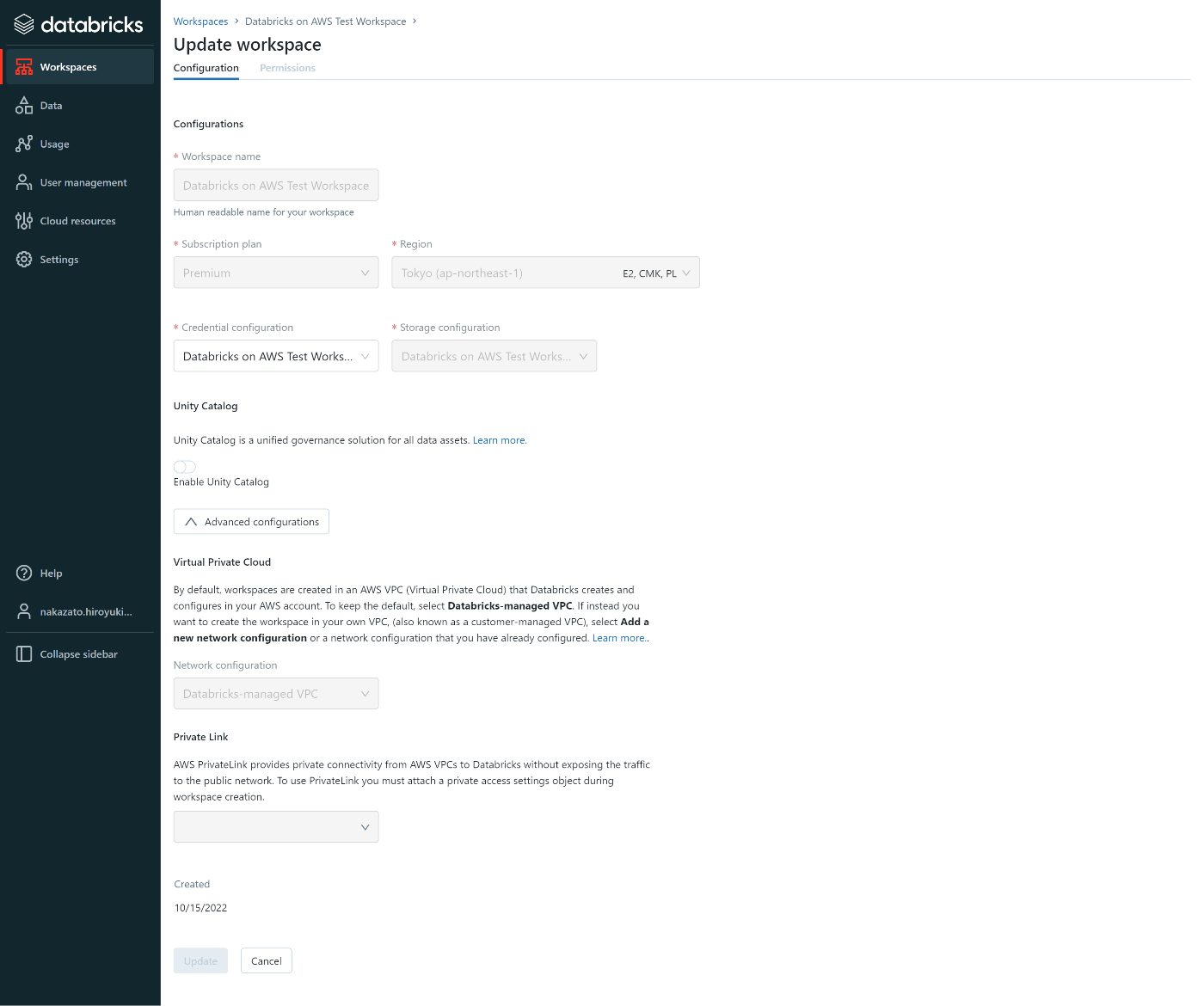Viewport: 1204px width, 1006px height.
Task: Click the Unity Catalog section heading
Action: point(206,406)
